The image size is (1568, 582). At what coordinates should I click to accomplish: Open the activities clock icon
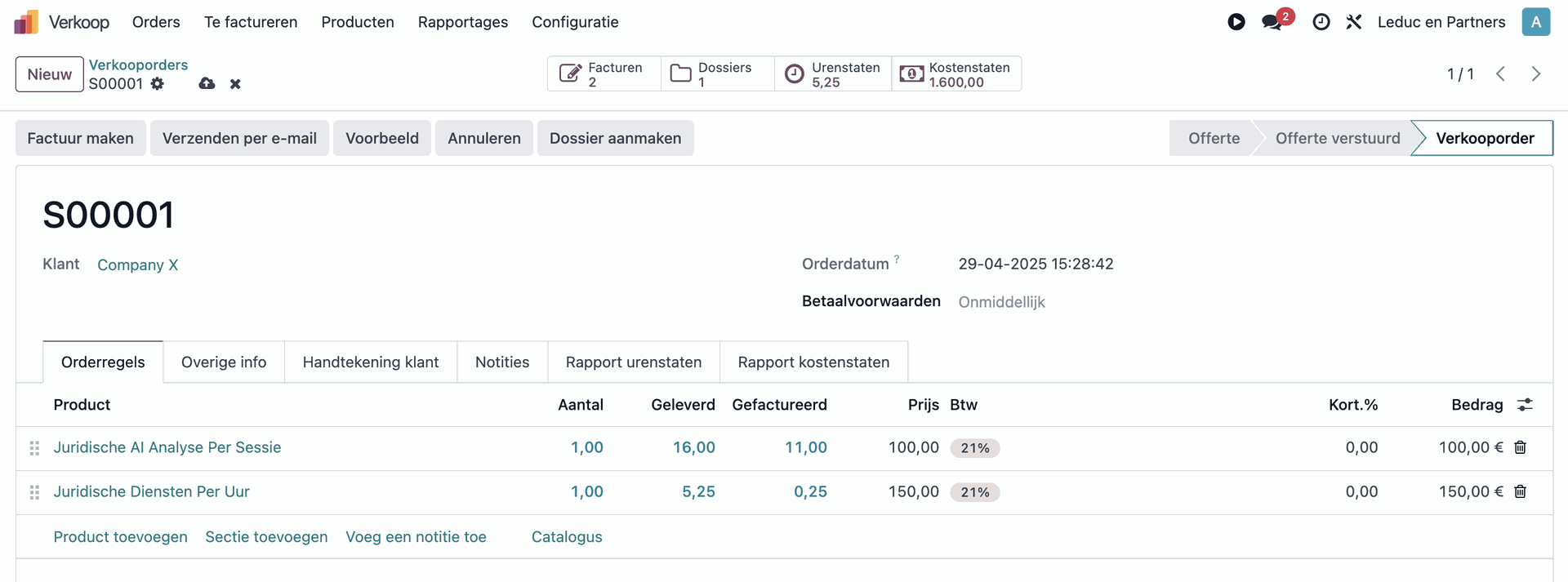(1321, 22)
